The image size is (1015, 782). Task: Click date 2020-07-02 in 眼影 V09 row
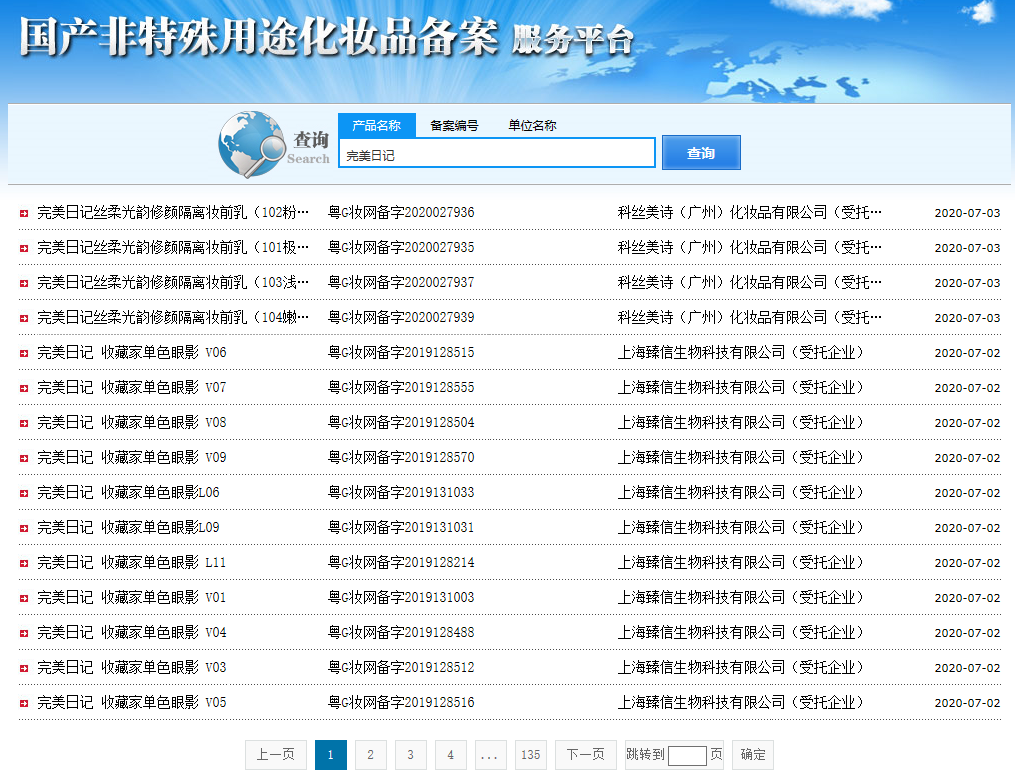coord(967,458)
